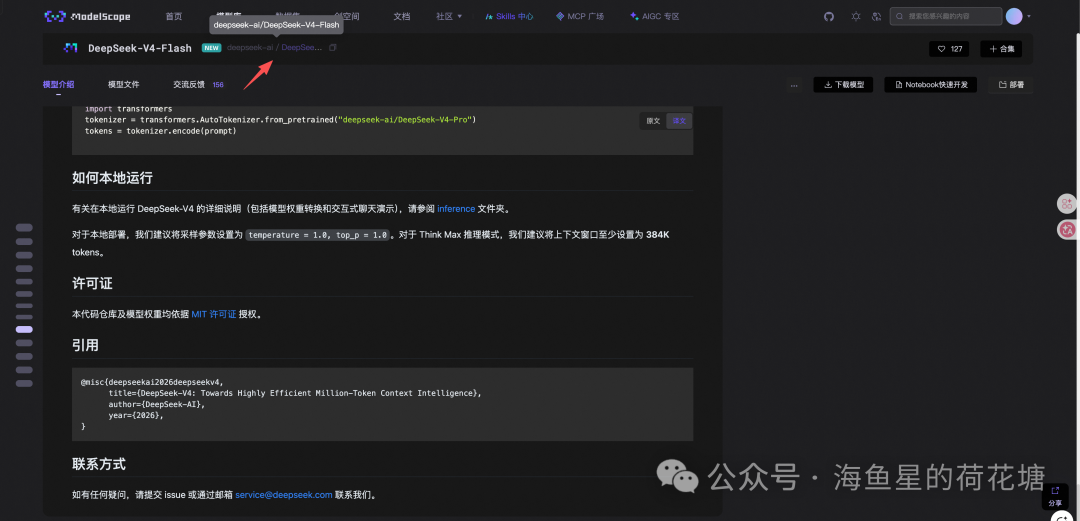
Task: Expand the 社区 dropdown menu
Action: click(449, 17)
